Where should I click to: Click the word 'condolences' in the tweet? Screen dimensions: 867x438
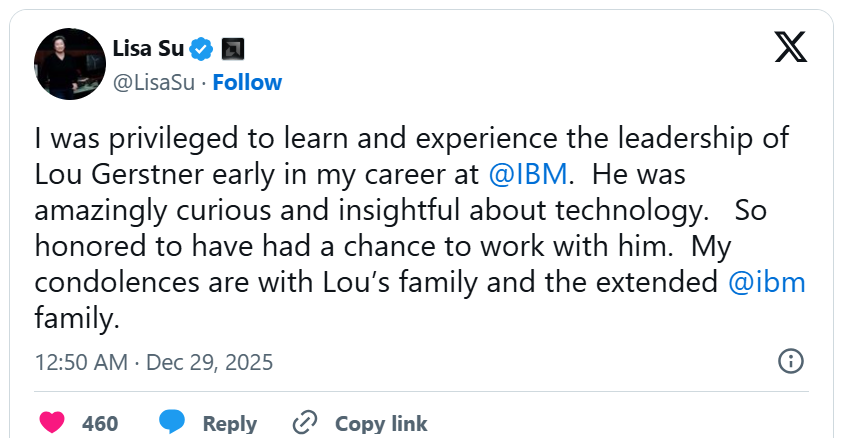click(120, 282)
